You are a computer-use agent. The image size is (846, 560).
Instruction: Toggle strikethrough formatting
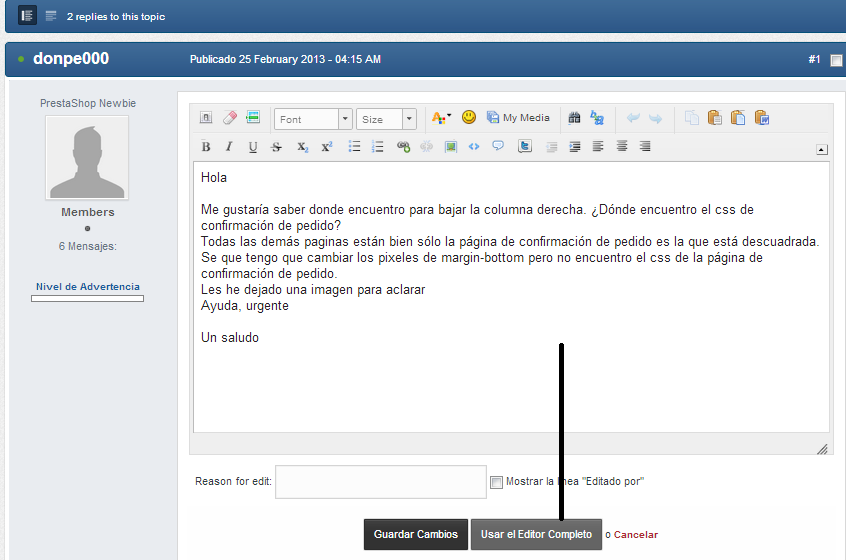click(x=276, y=147)
